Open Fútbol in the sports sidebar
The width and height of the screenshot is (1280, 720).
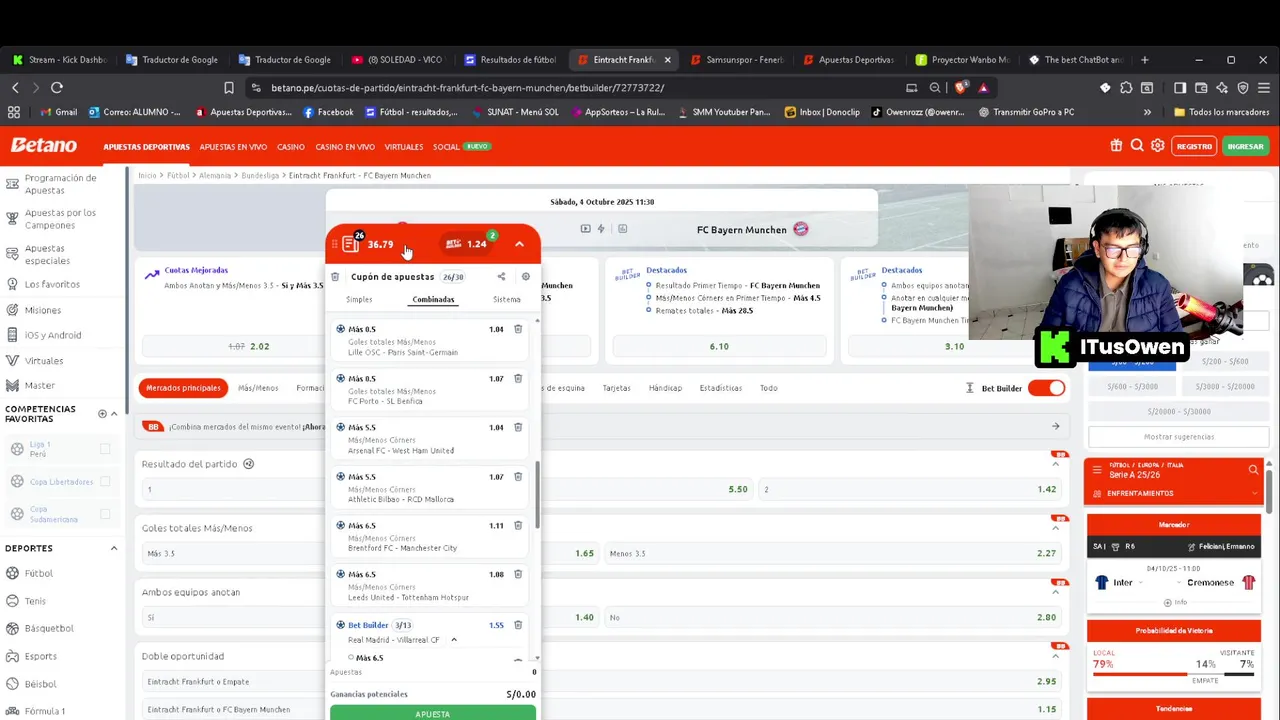tap(39, 574)
